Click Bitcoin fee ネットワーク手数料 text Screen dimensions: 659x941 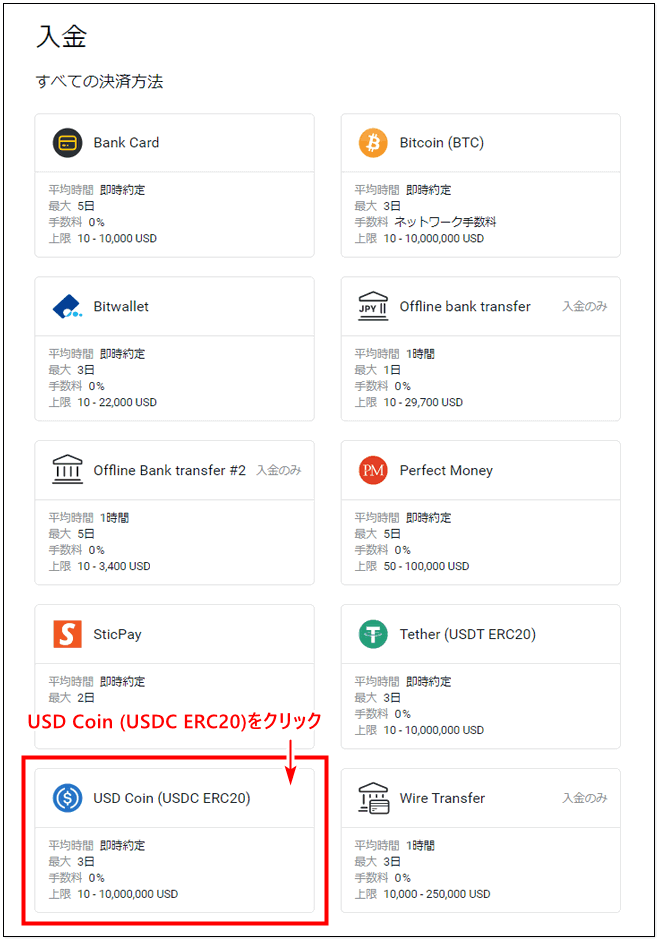[x=445, y=222]
